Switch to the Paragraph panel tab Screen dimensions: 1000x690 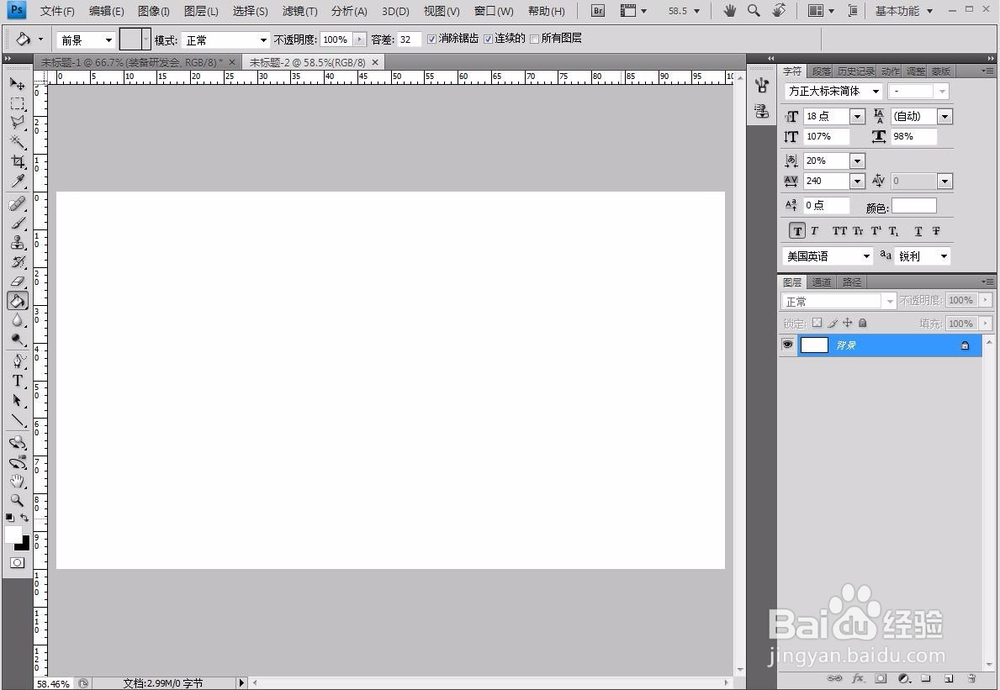(x=821, y=71)
